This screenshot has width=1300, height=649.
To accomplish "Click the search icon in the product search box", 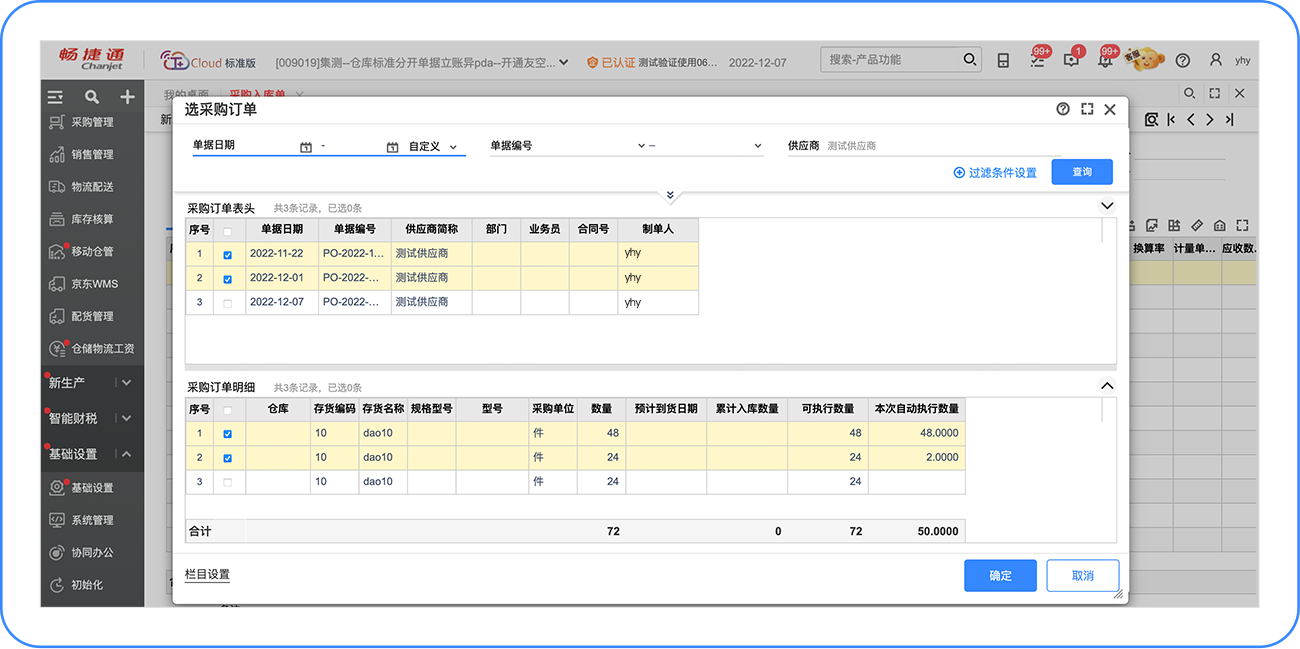I will tap(970, 60).
